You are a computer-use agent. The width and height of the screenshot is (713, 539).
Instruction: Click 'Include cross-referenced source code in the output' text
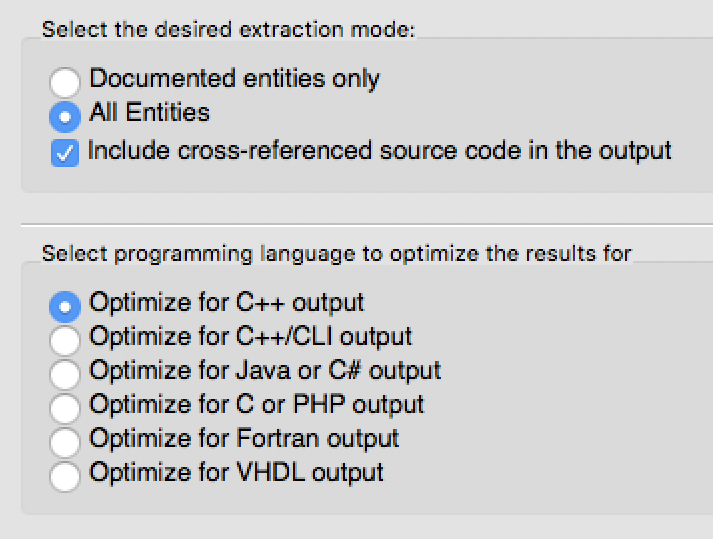click(380, 151)
